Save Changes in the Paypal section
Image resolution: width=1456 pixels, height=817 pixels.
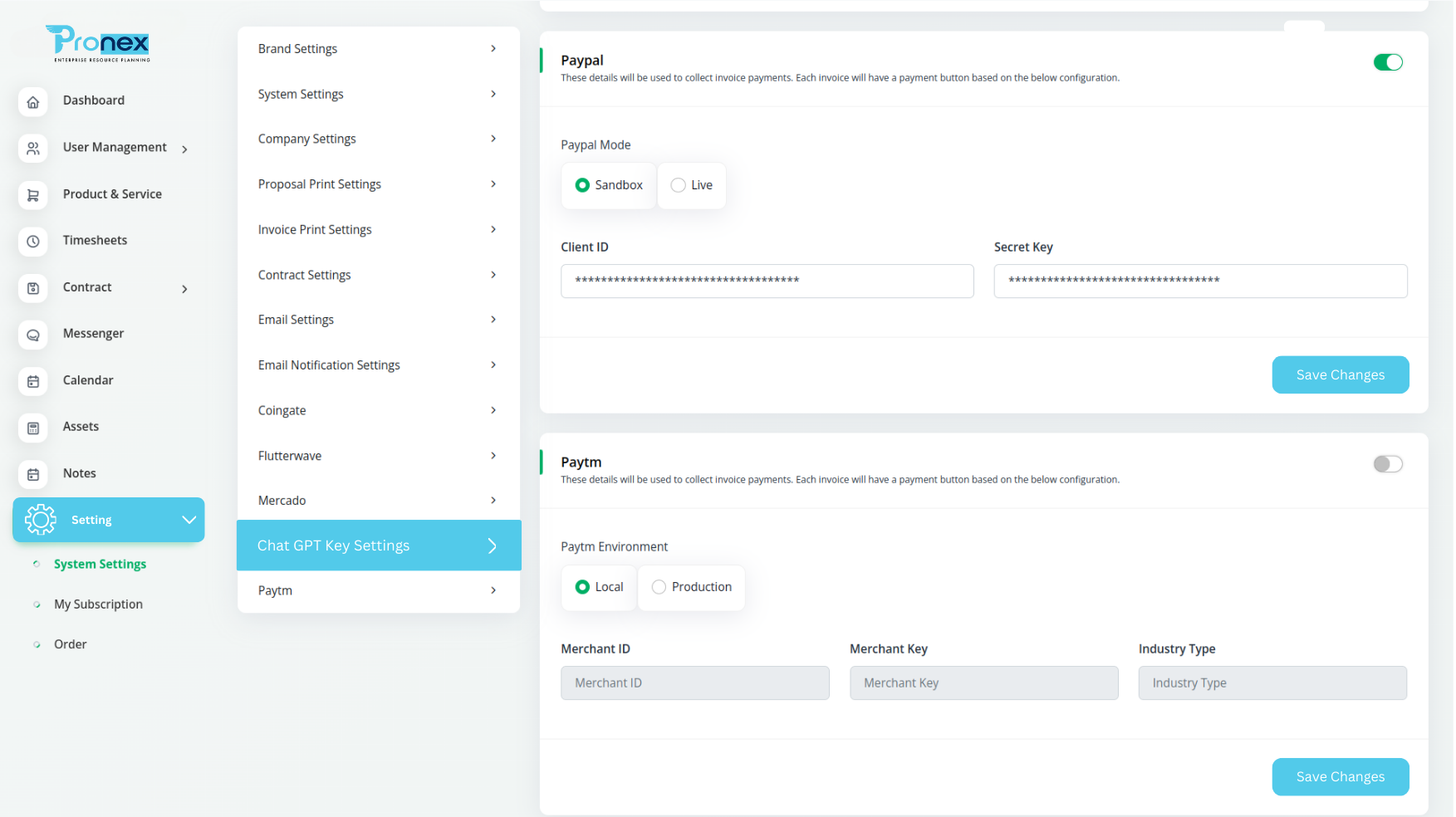(x=1340, y=375)
